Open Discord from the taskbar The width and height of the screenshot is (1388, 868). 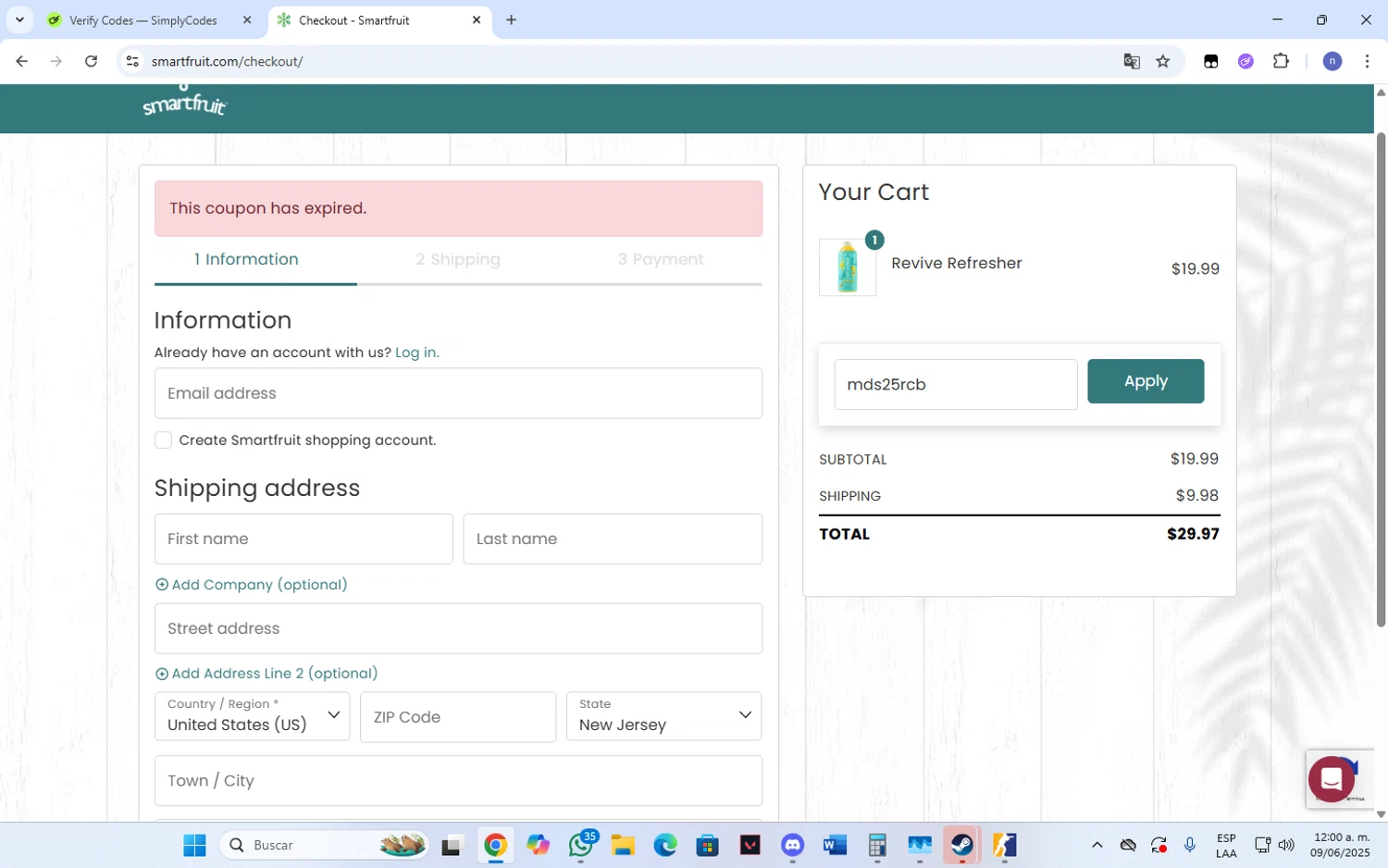(x=793, y=845)
